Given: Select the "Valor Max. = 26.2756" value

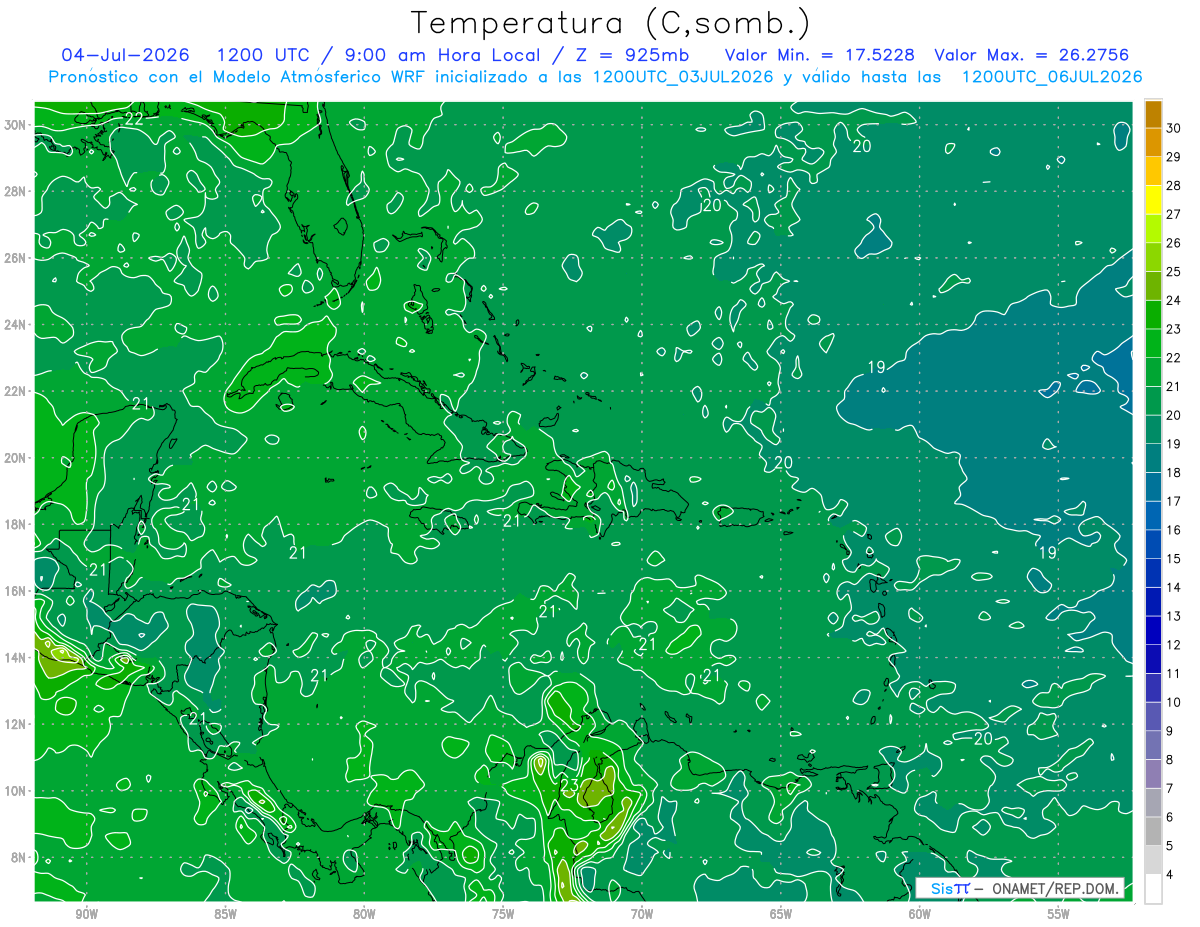Looking at the screenshot, I should (1032, 55).
